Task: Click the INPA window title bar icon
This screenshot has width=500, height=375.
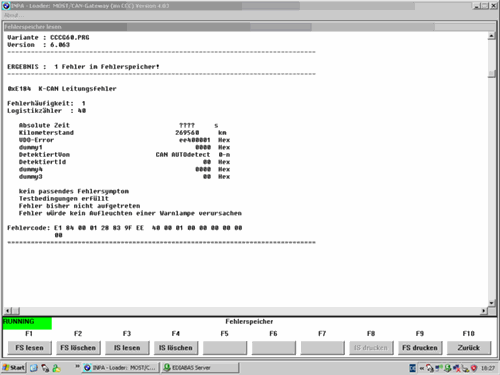Action: pyautogui.click(x=6, y=6)
